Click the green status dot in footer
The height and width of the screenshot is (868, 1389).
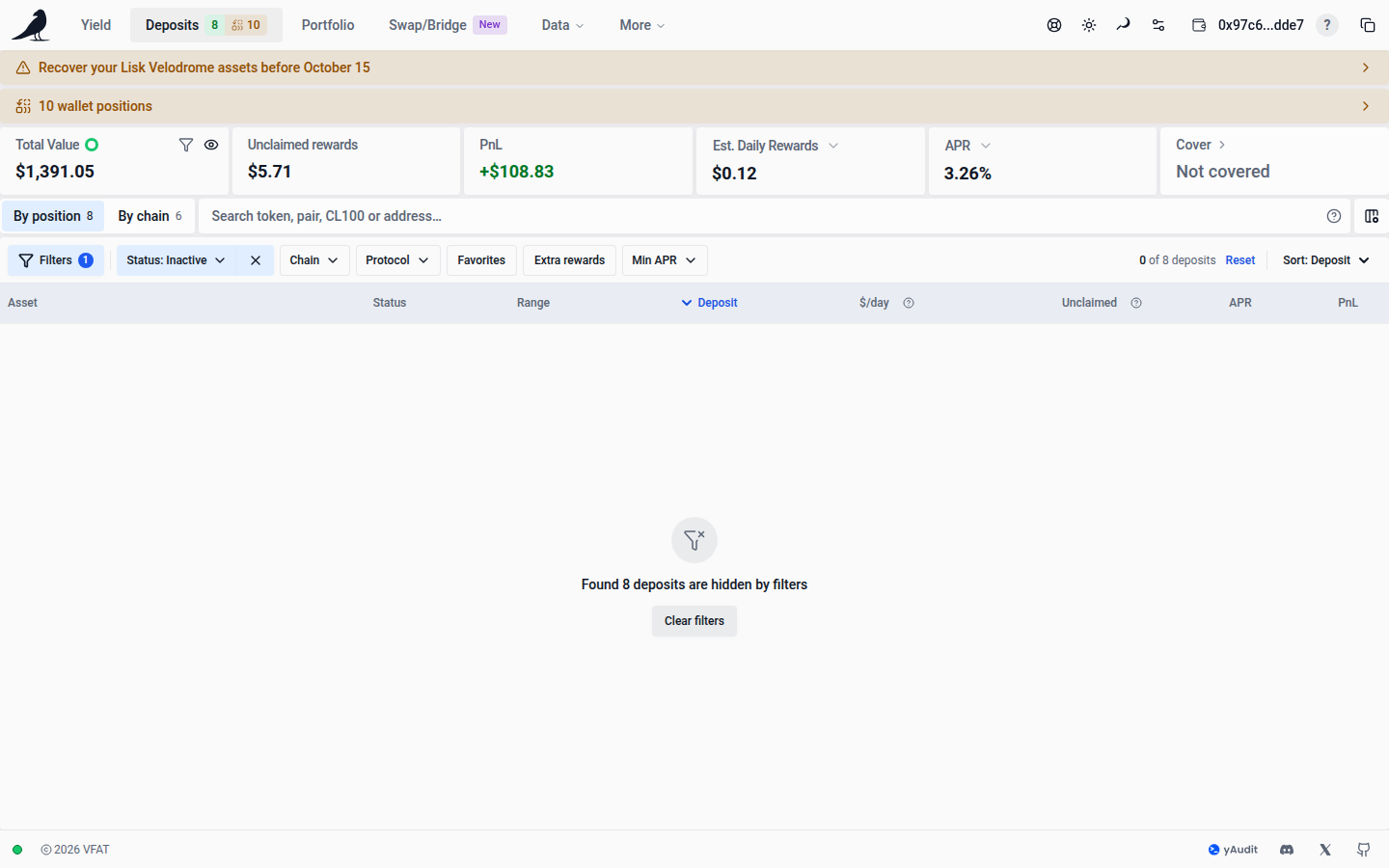[x=17, y=850]
